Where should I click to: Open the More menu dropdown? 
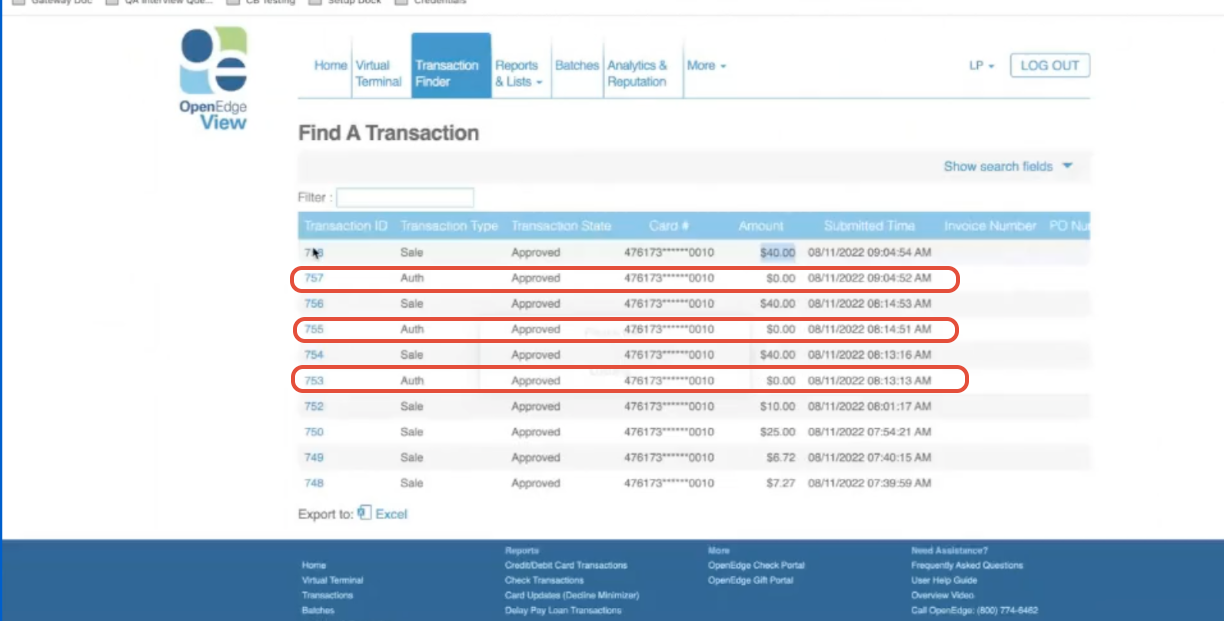pos(706,66)
